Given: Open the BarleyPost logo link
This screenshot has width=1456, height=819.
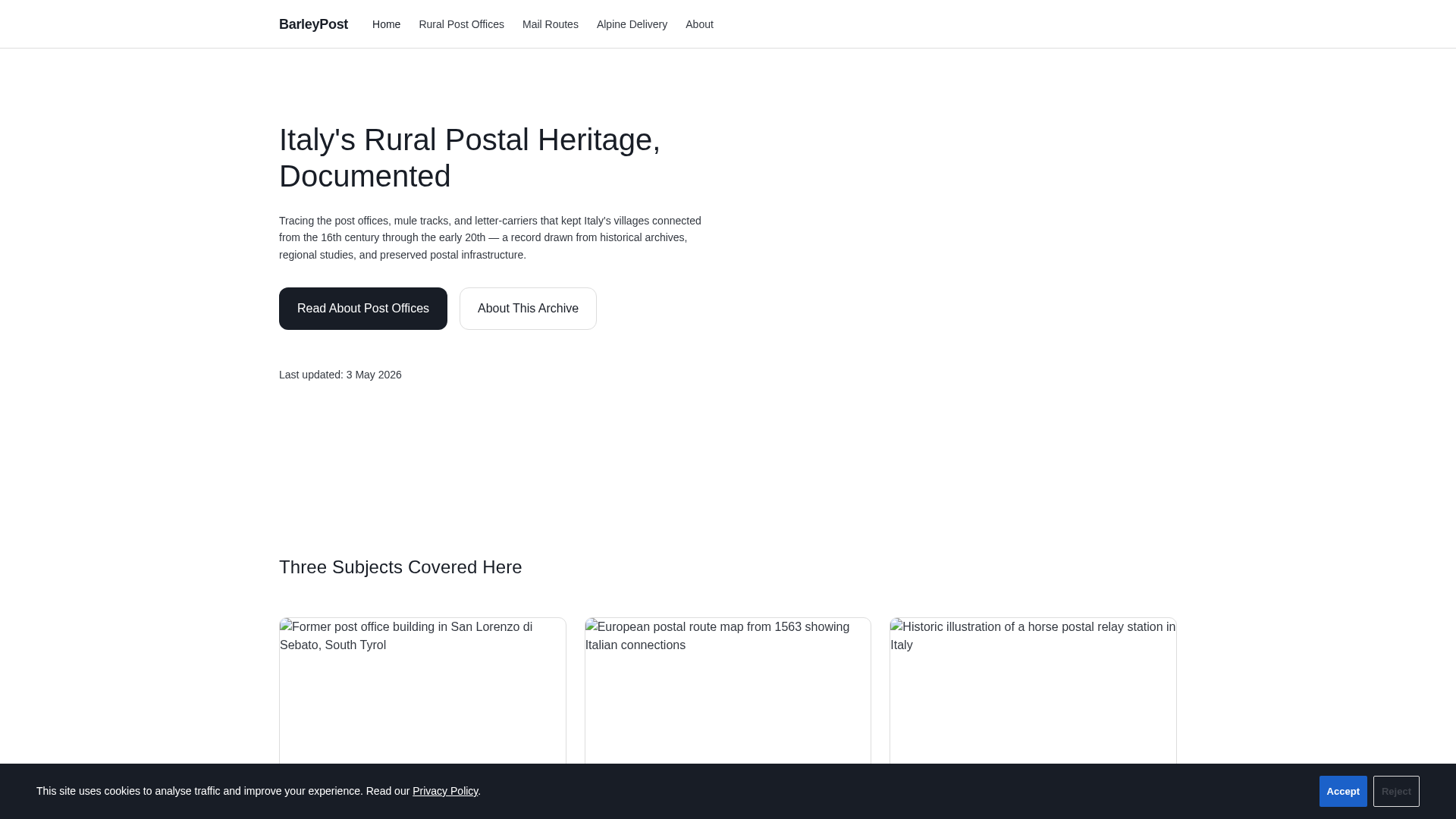Looking at the screenshot, I should [x=313, y=24].
